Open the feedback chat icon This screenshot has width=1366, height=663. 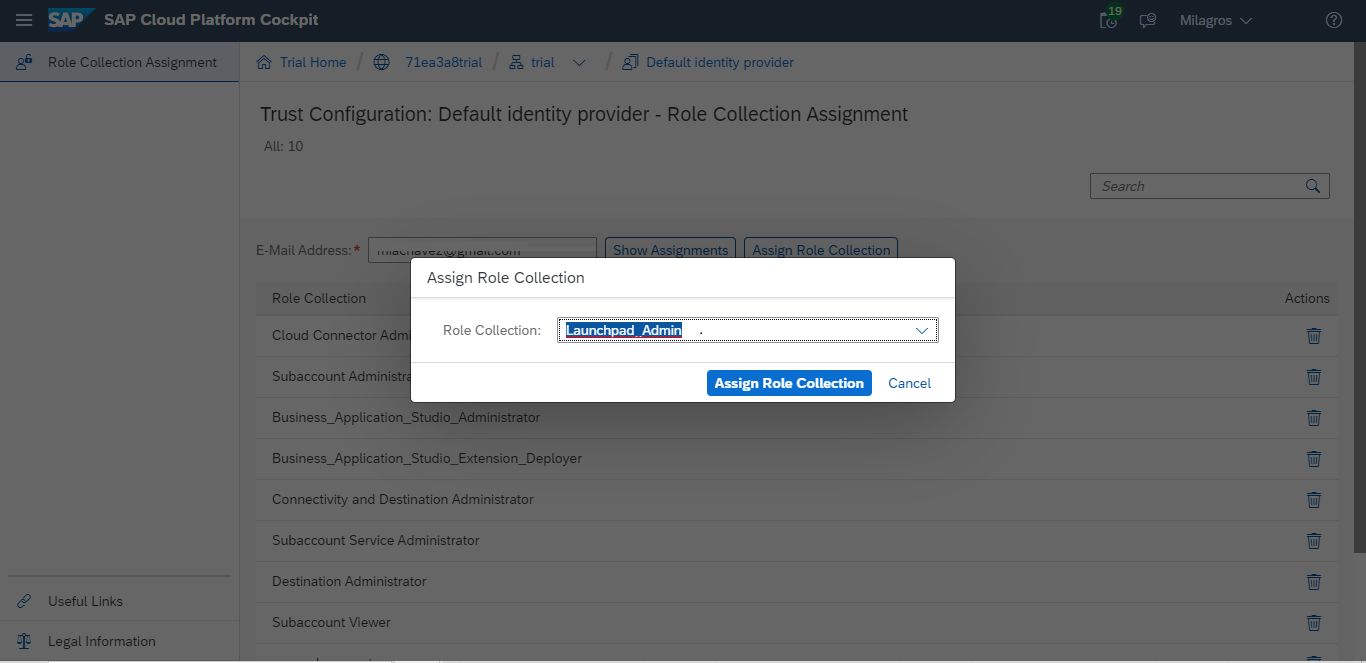(1148, 20)
